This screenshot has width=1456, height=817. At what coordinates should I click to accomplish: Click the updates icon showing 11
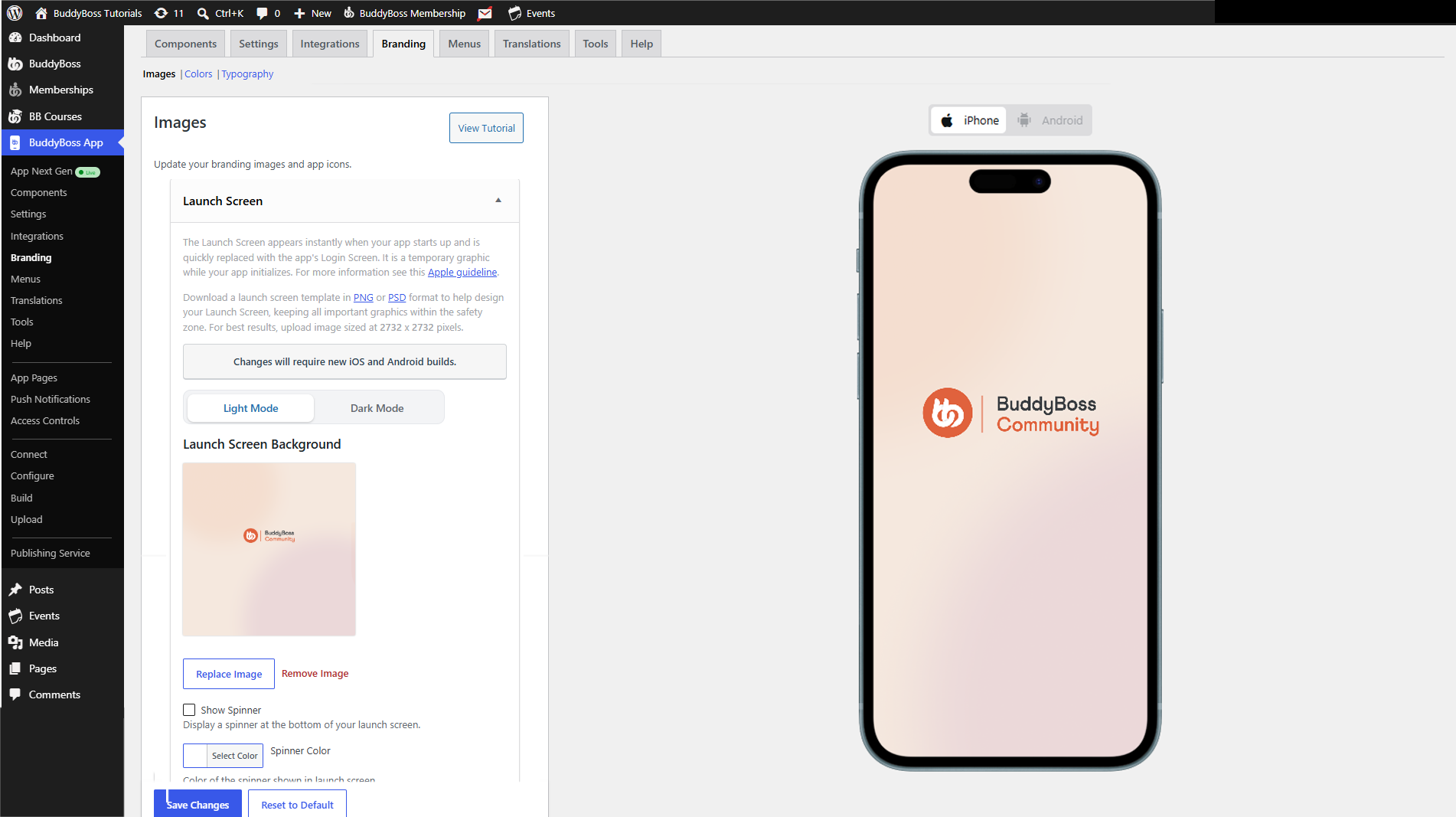(161, 13)
